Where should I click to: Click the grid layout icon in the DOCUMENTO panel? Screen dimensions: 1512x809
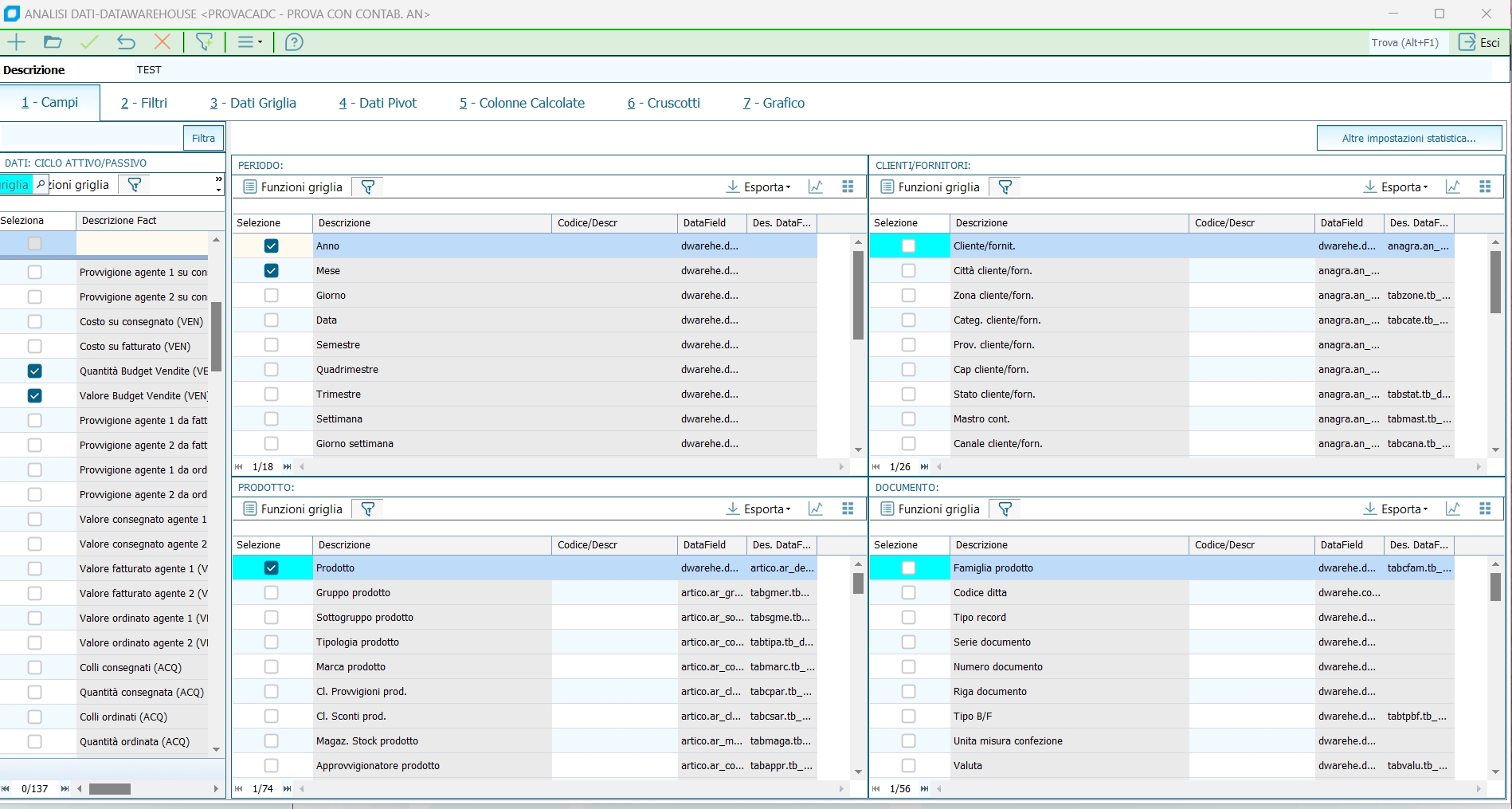1485,509
